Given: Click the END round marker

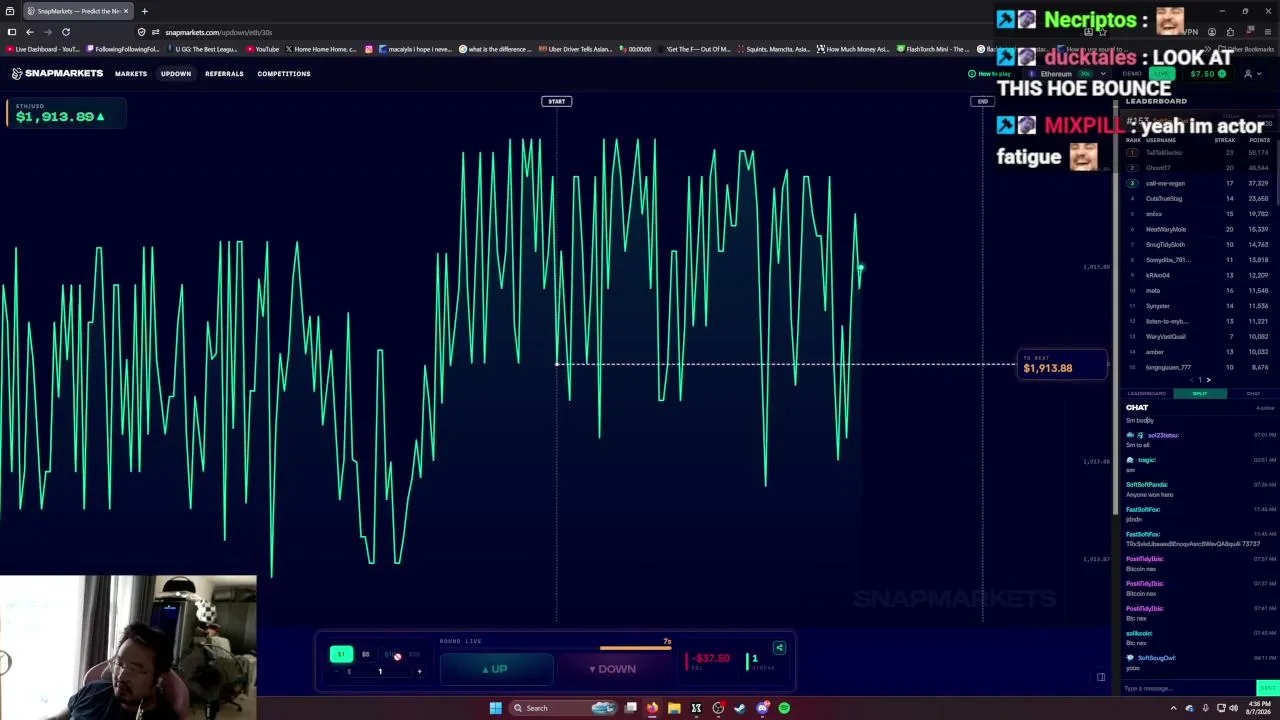Looking at the screenshot, I should (x=982, y=101).
